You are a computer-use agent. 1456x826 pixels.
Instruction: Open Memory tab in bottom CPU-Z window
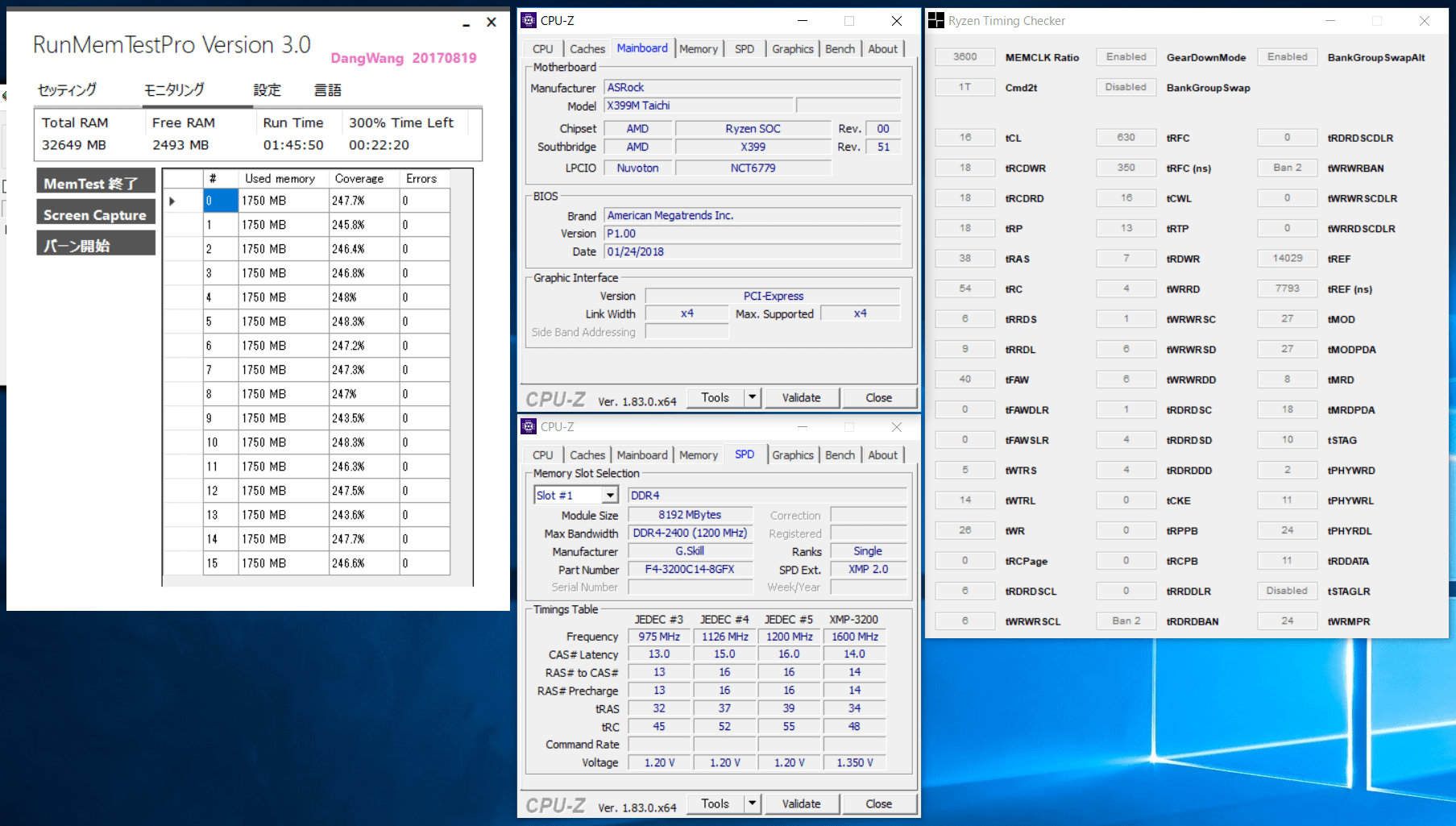699,455
